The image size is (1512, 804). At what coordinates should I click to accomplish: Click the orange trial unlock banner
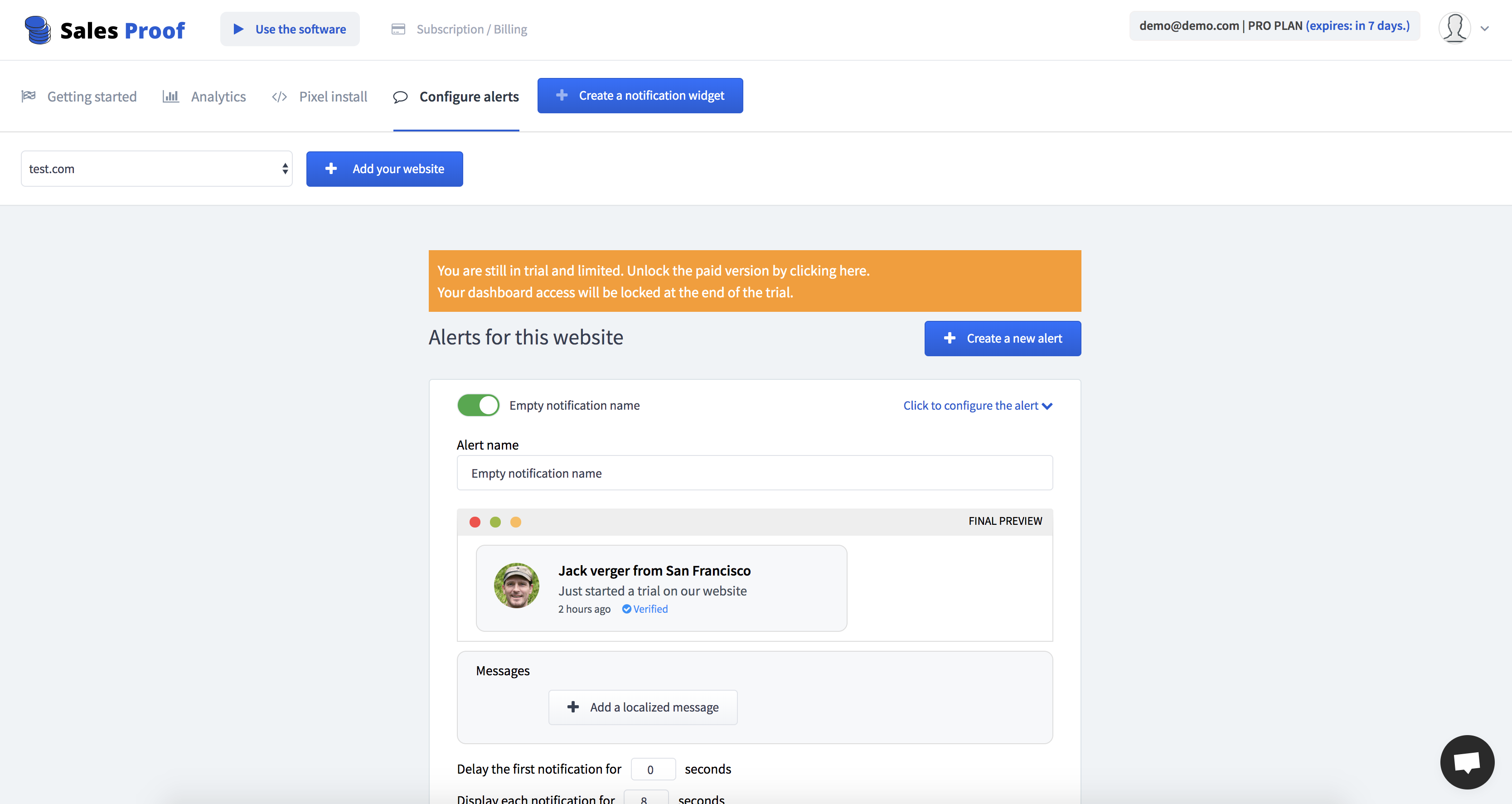click(755, 281)
